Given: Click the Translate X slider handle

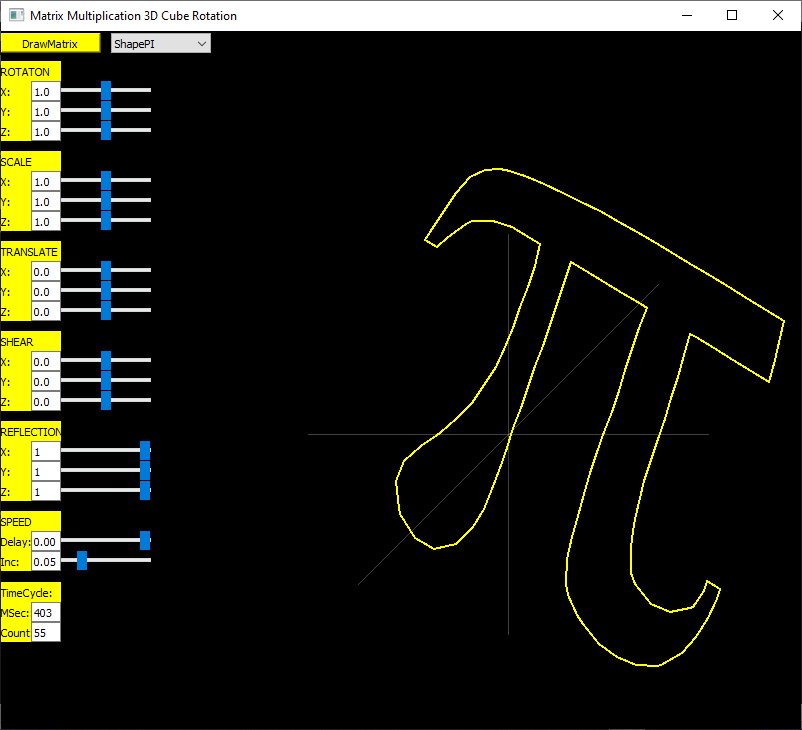Looking at the screenshot, I should pos(106,271).
